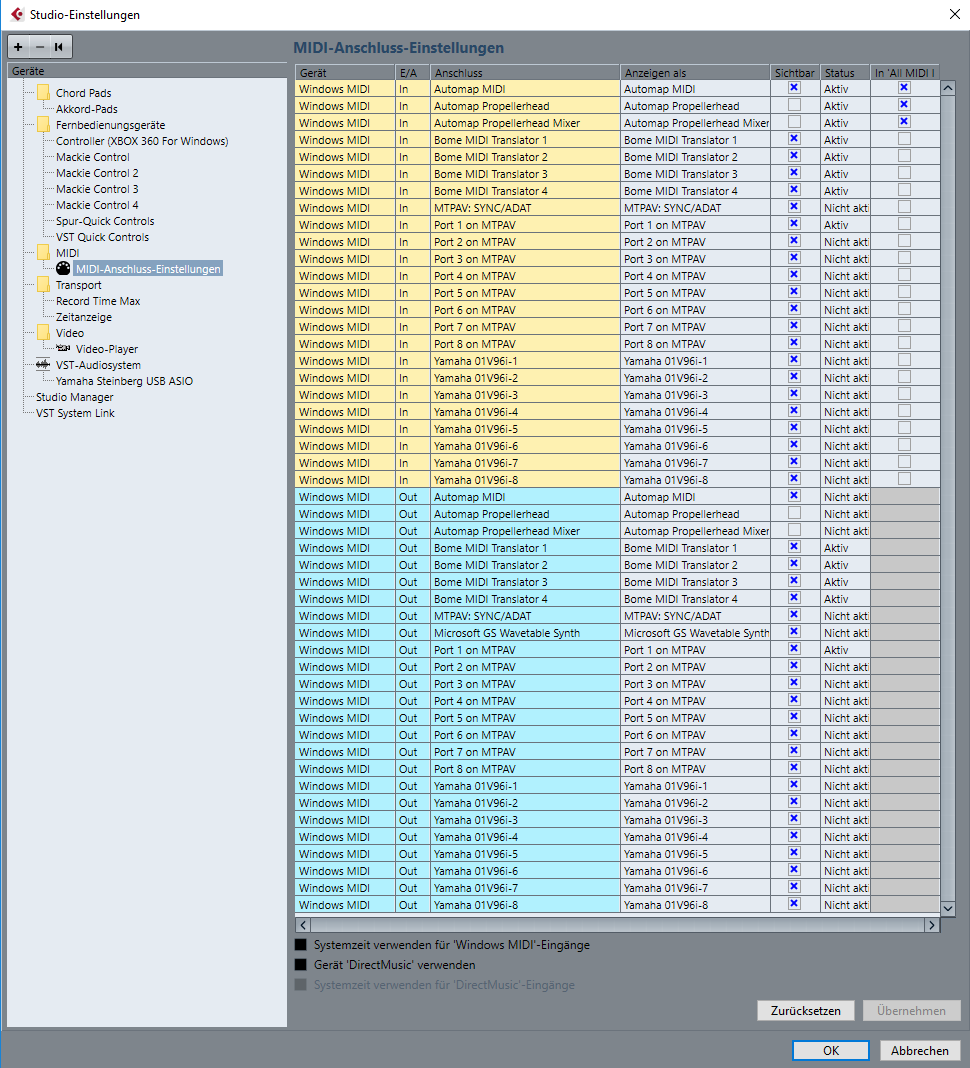Click the Video-Player camera icon
Image resolution: width=970 pixels, height=1068 pixels.
click(x=64, y=349)
